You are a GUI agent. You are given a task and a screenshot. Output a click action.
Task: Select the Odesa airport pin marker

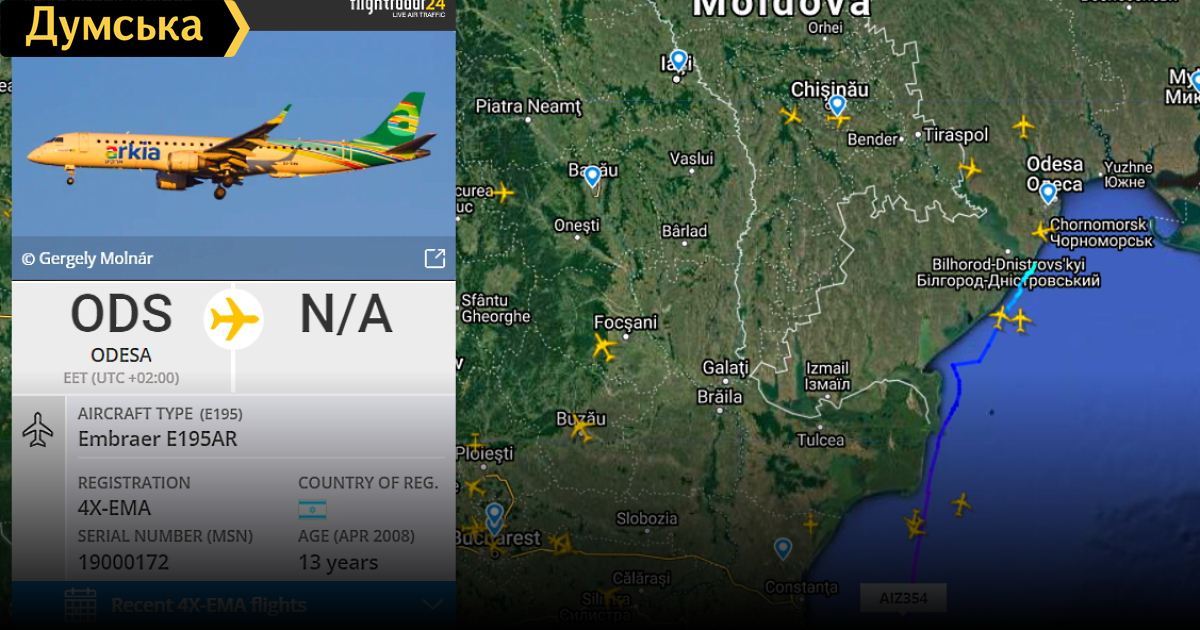coord(1047,193)
